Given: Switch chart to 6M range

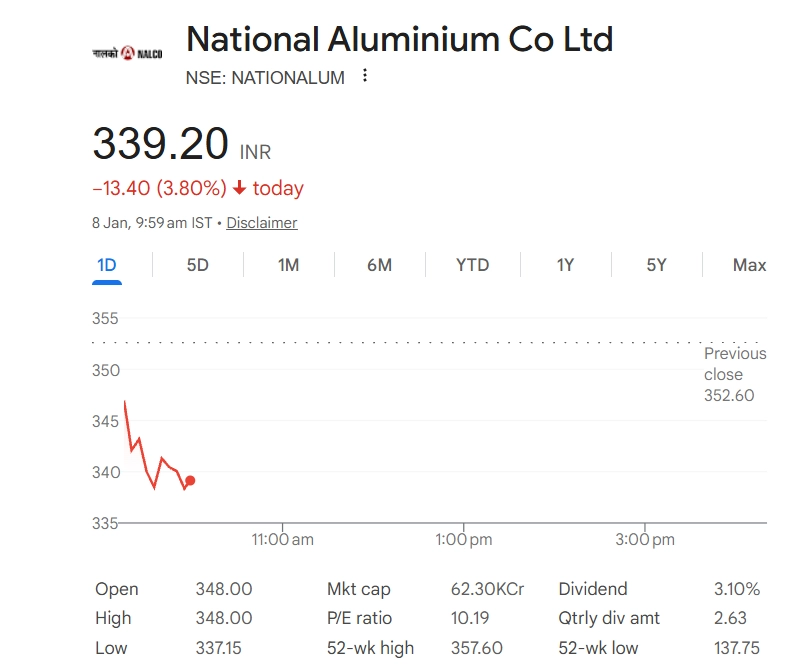Looking at the screenshot, I should [379, 265].
